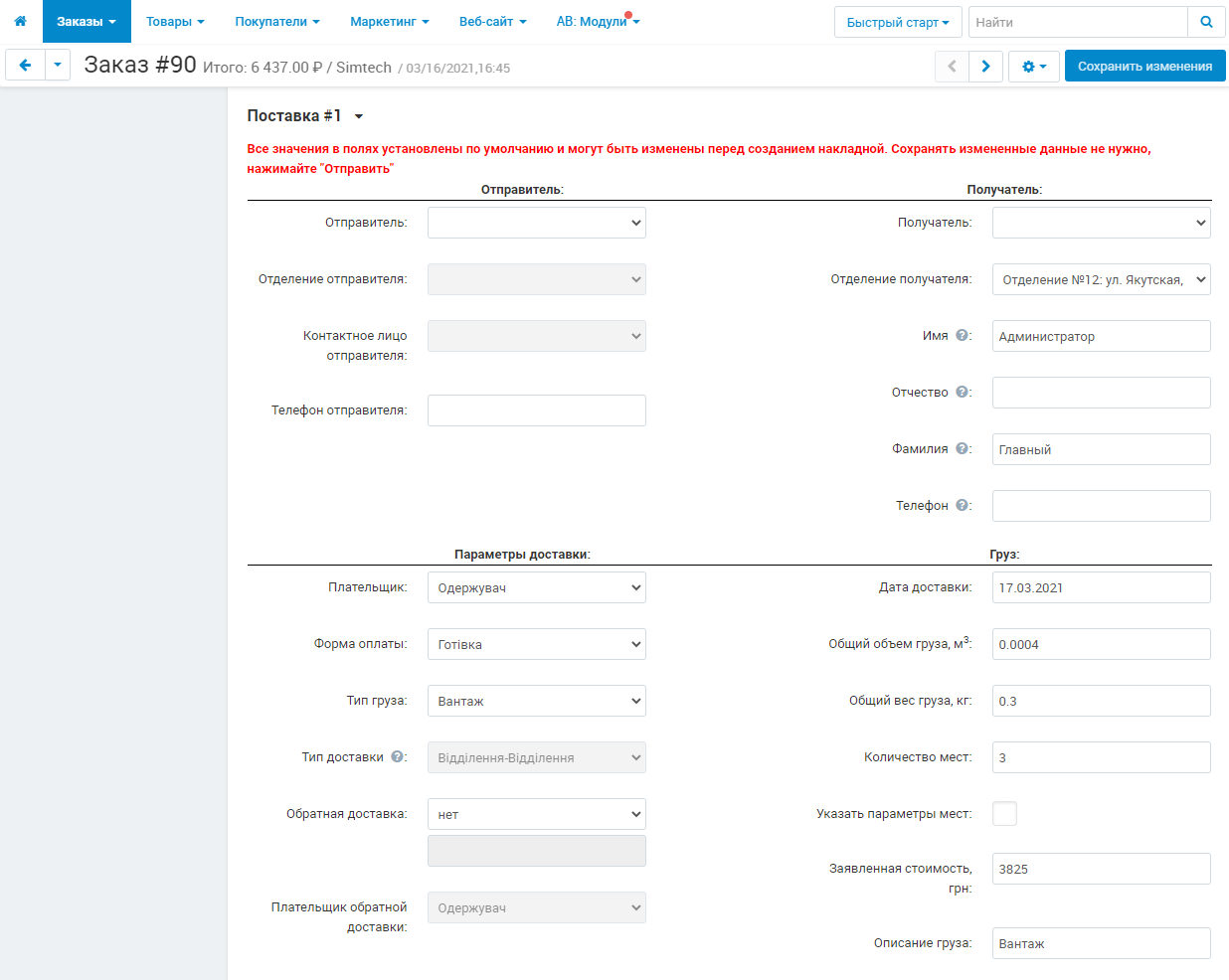
Task: Click the magnifier search button
Action: click(x=1206, y=22)
